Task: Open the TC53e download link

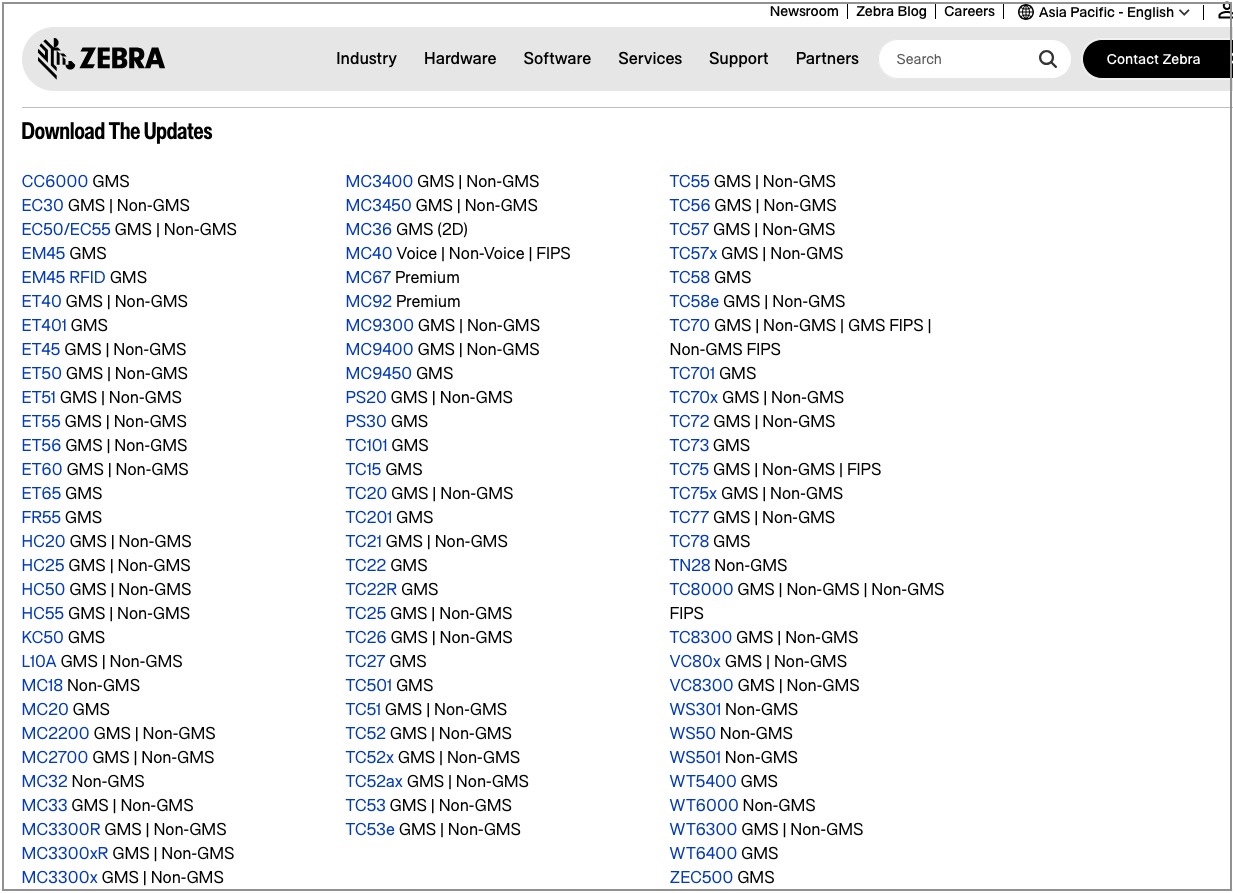Action: click(x=370, y=829)
